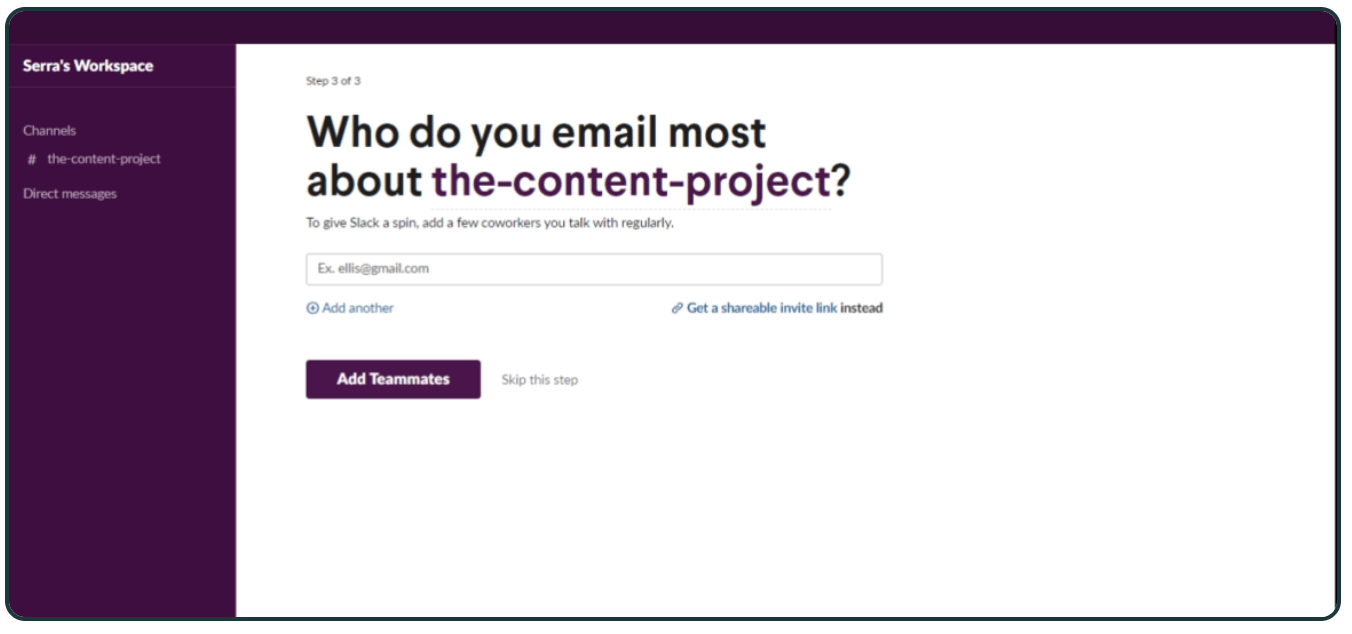Image resolution: width=1352 pixels, height=634 pixels.
Task: Open the-content-project channel in the sidebar
Action: (x=104, y=159)
